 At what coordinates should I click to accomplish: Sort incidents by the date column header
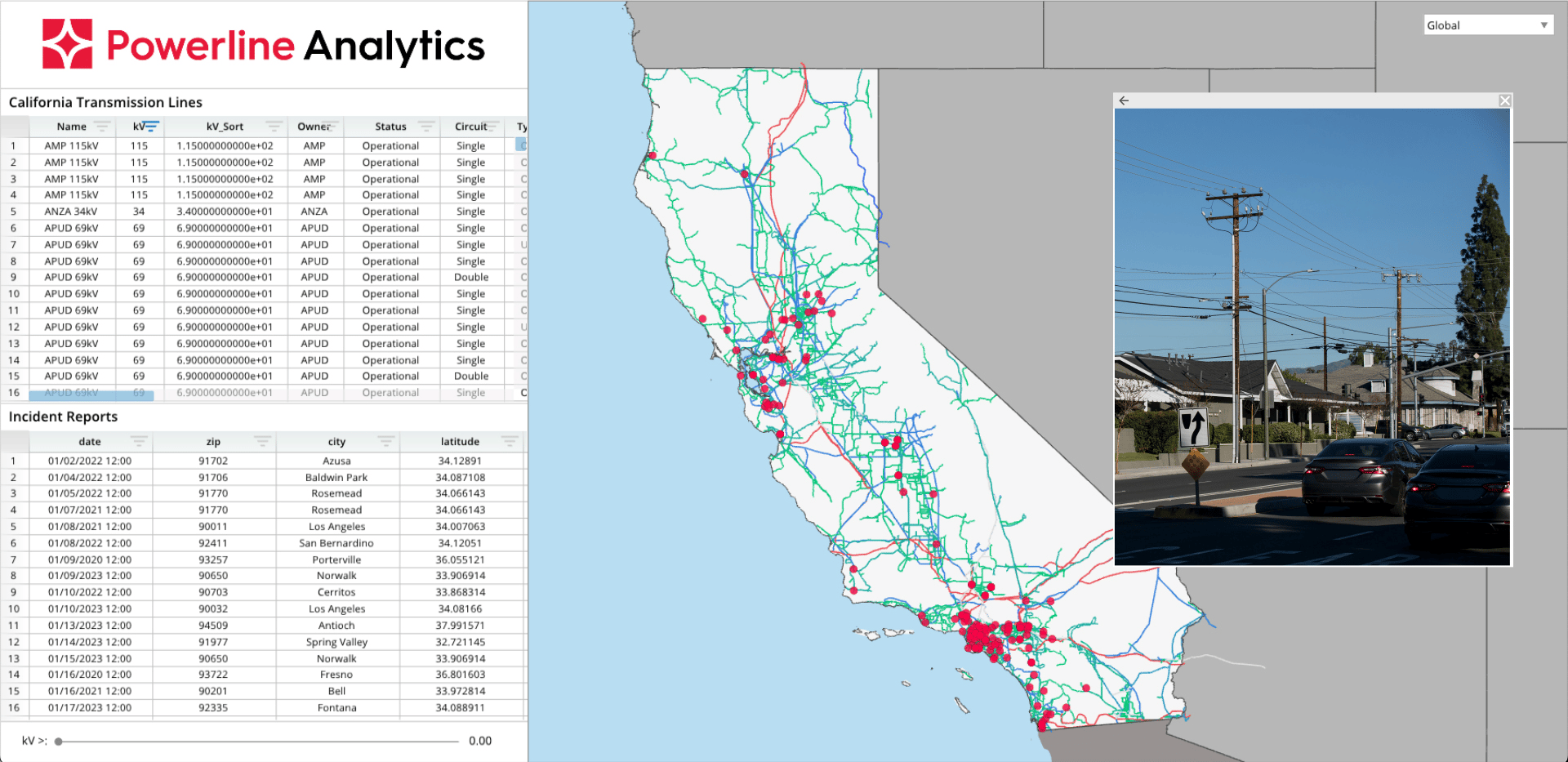(90, 442)
